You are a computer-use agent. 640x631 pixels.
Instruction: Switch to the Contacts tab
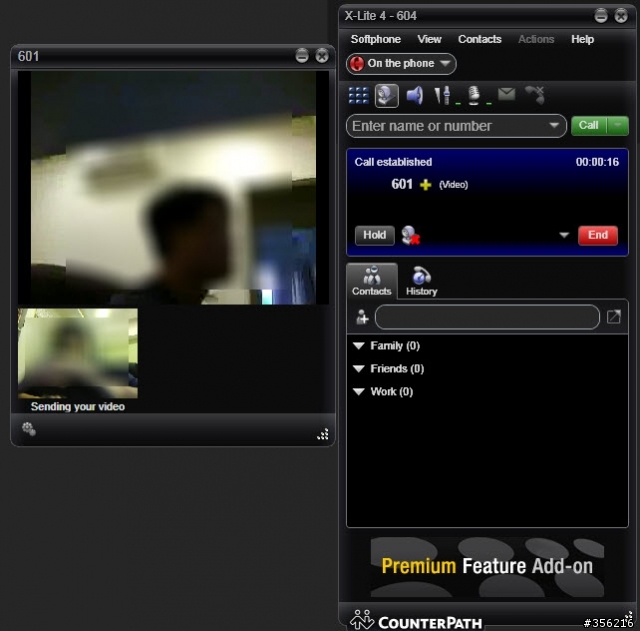point(372,281)
